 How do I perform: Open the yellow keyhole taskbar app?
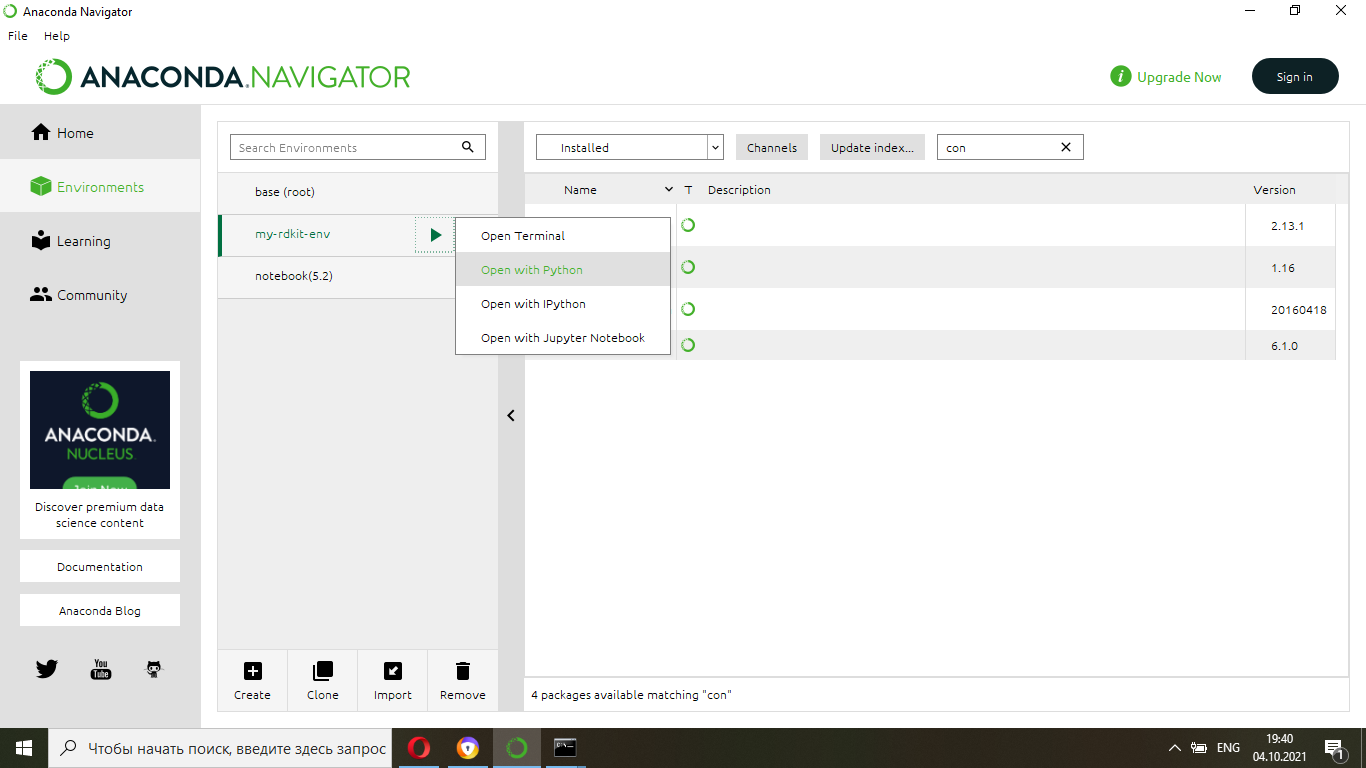tap(467, 748)
